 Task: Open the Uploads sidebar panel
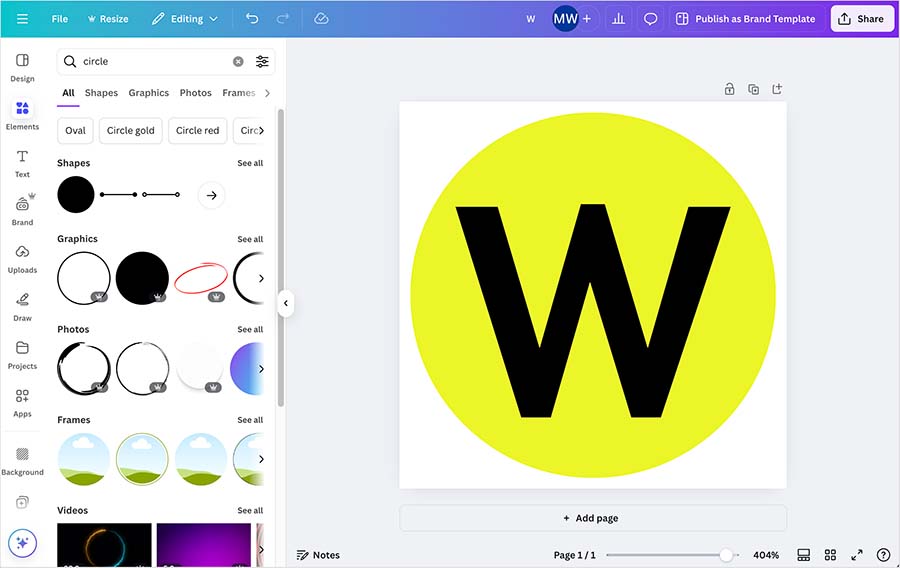22,259
